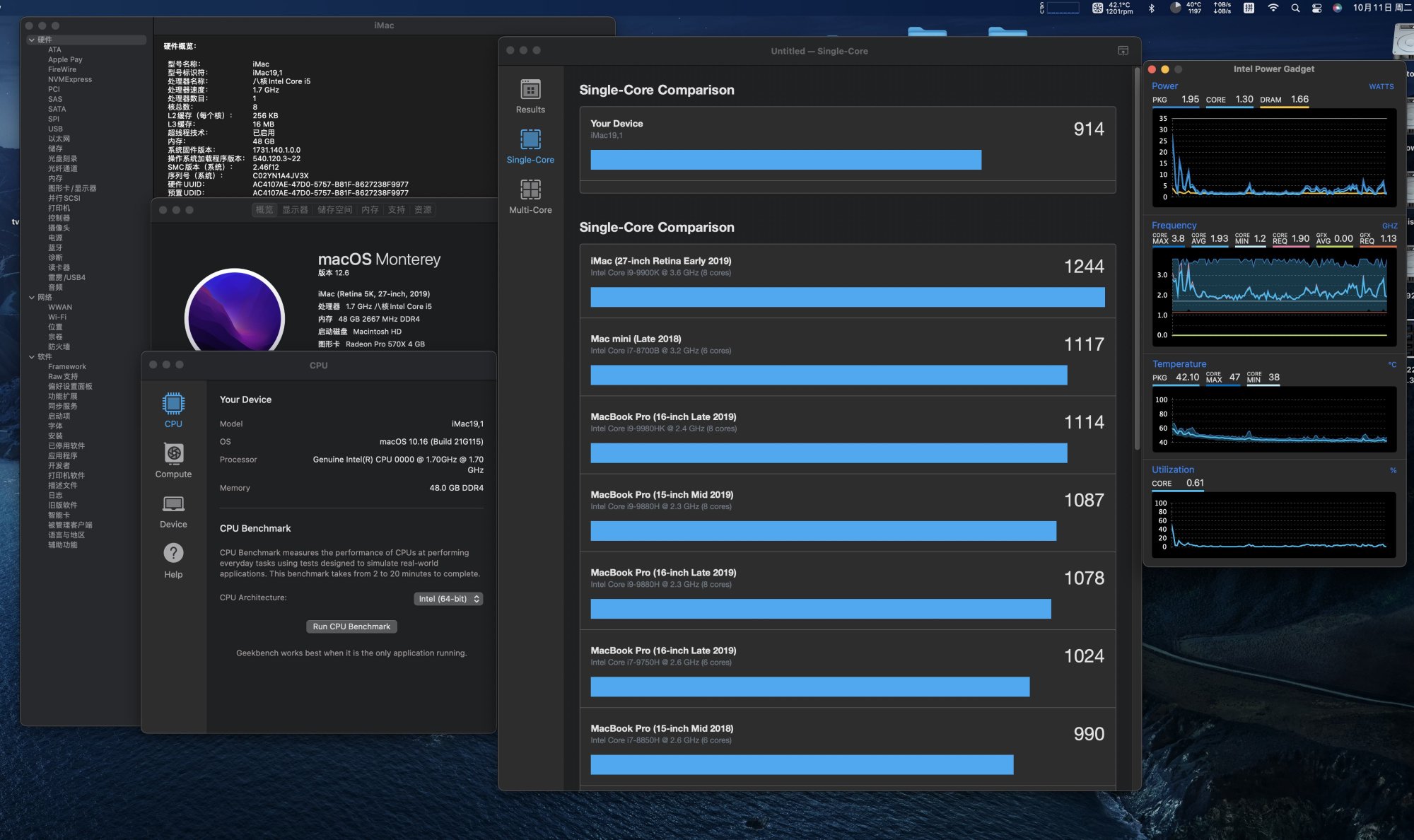Screen dimensions: 1414x840
Task: Select the CPU icon in Geekbench sidebar
Action: (173, 404)
